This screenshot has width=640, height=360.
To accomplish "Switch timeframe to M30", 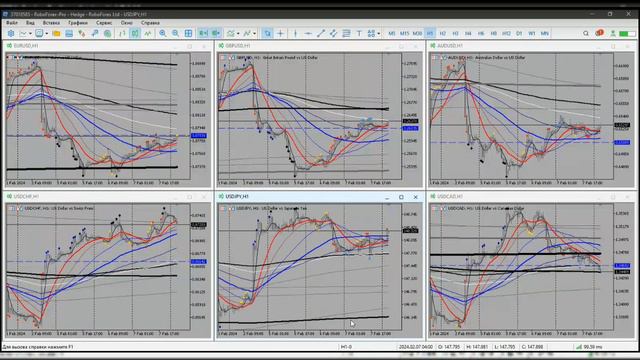I will tap(417, 33).
